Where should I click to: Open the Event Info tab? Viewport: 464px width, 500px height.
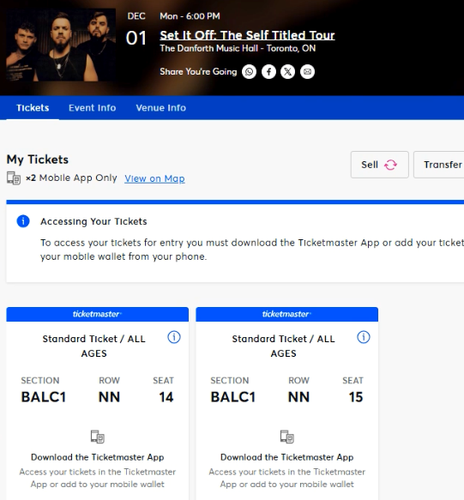(92, 108)
